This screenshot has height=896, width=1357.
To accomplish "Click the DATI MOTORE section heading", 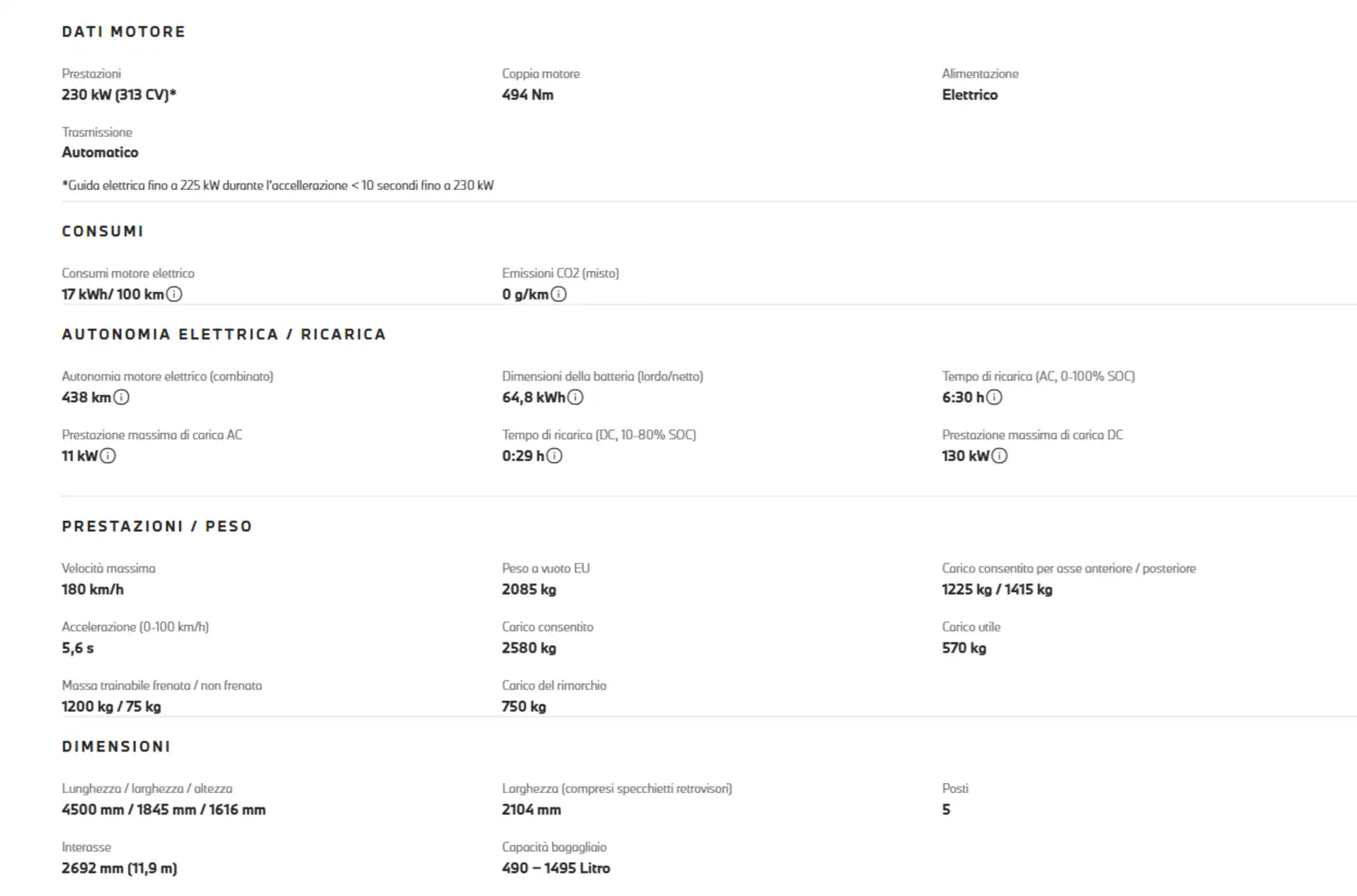I will pyautogui.click(x=124, y=32).
